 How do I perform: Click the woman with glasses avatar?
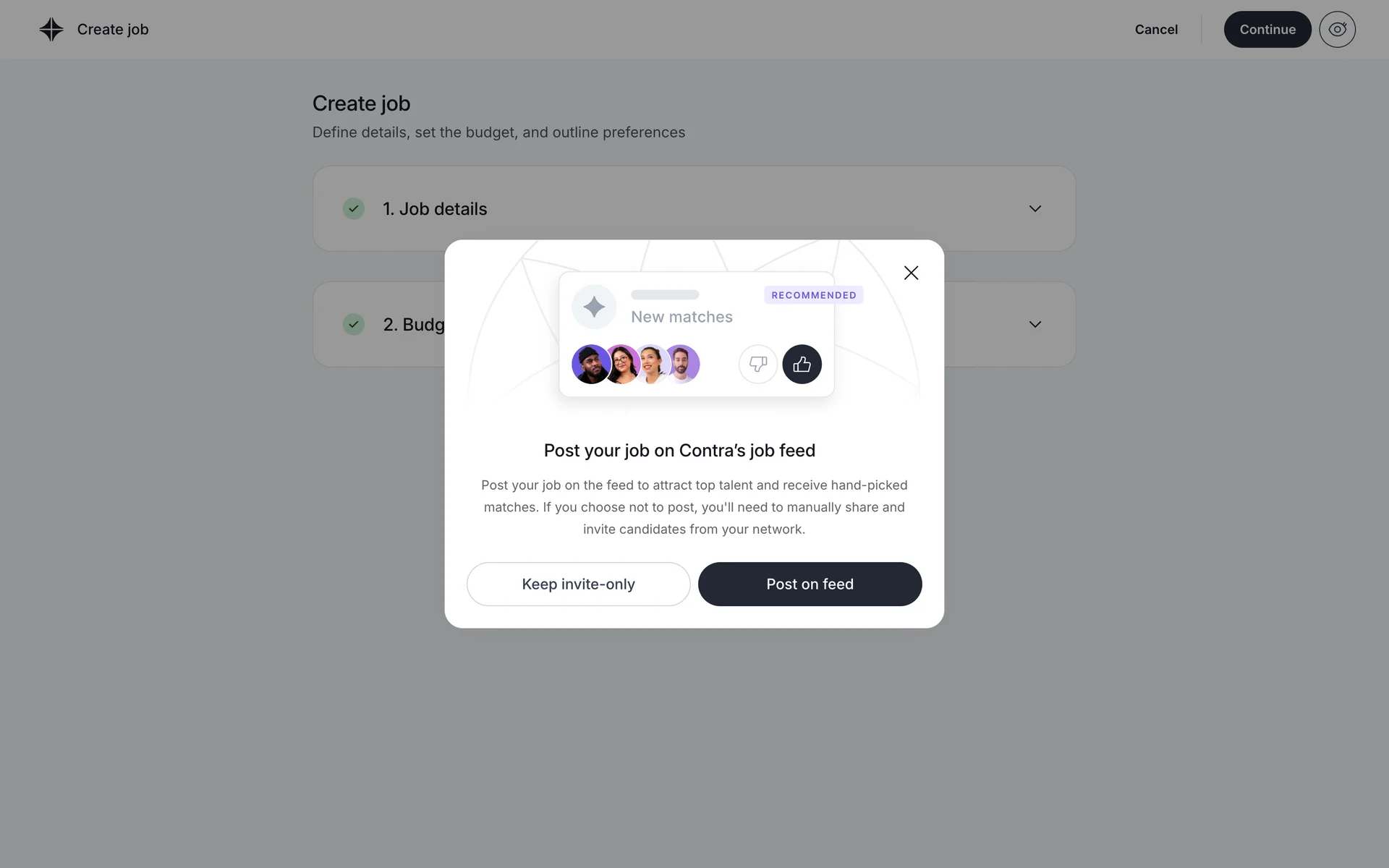(622, 365)
